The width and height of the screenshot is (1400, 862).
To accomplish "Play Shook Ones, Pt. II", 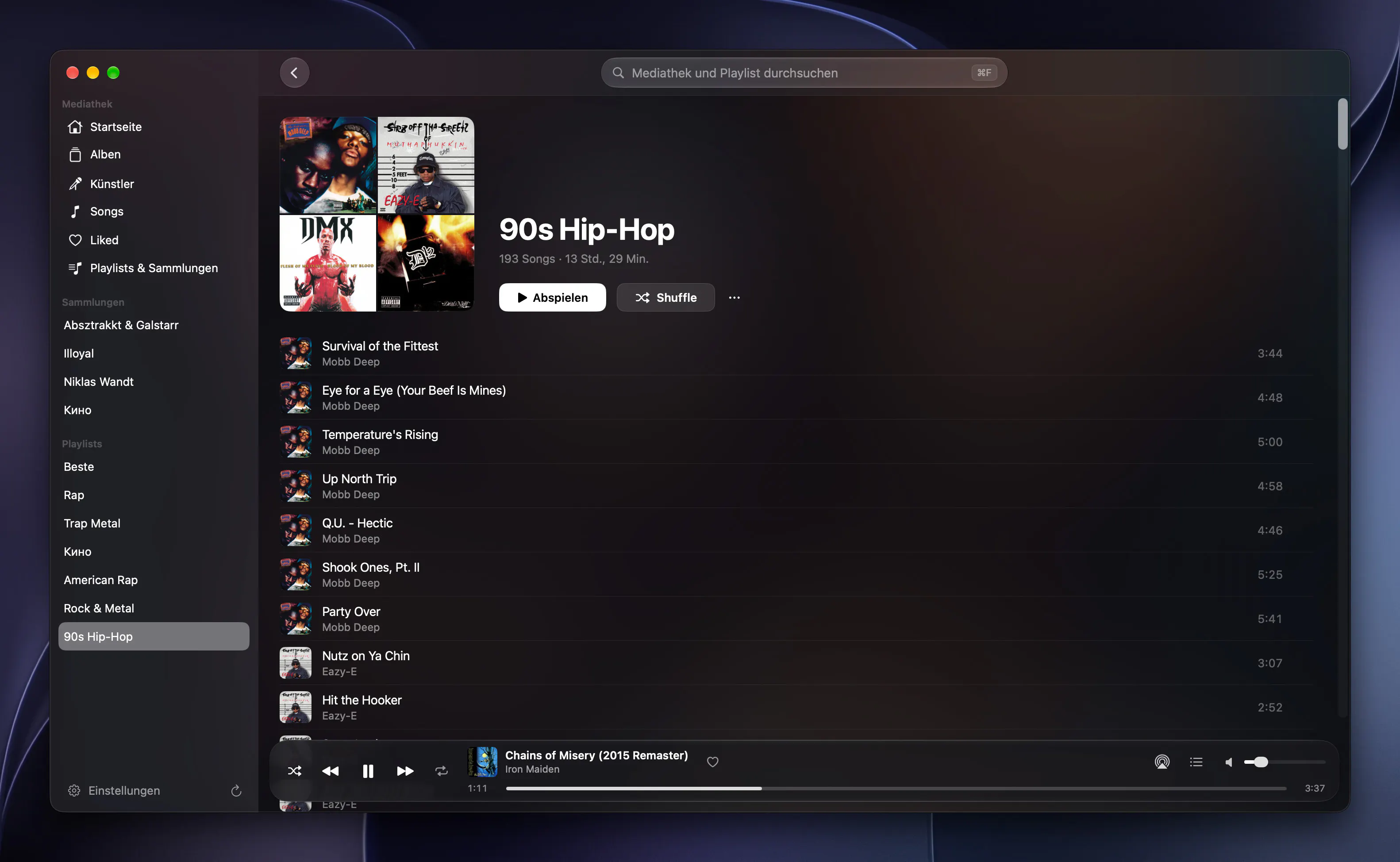I will click(x=796, y=574).
